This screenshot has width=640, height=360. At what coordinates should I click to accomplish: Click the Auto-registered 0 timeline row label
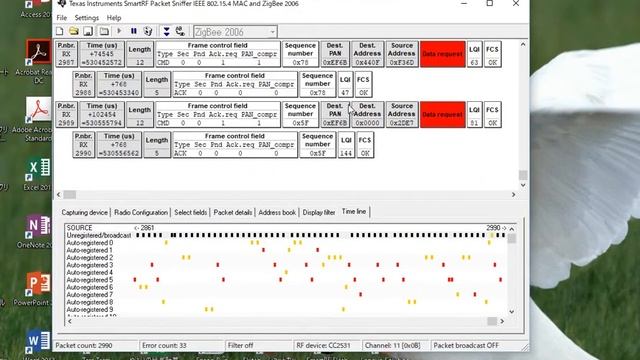pyautogui.click(x=90, y=243)
